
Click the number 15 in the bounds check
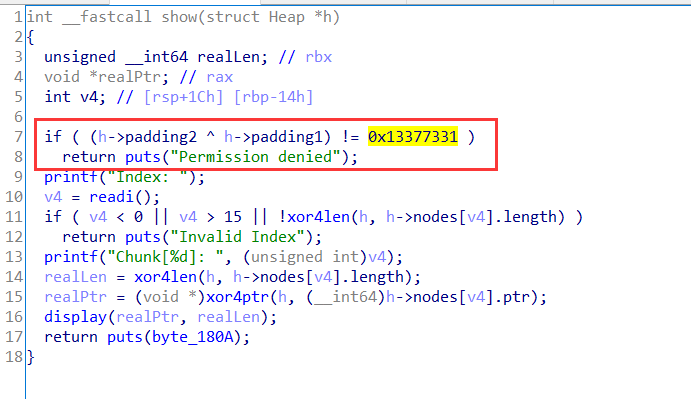233,217
